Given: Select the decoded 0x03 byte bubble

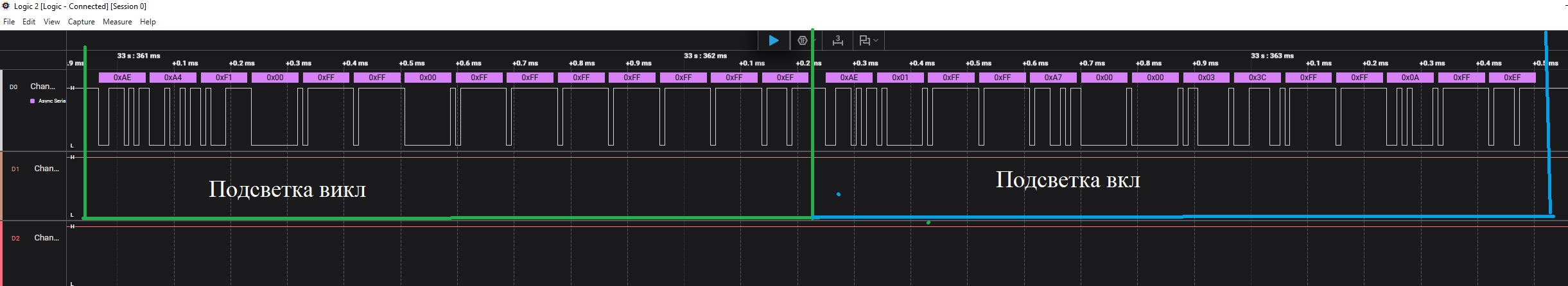Looking at the screenshot, I should [1206, 78].
